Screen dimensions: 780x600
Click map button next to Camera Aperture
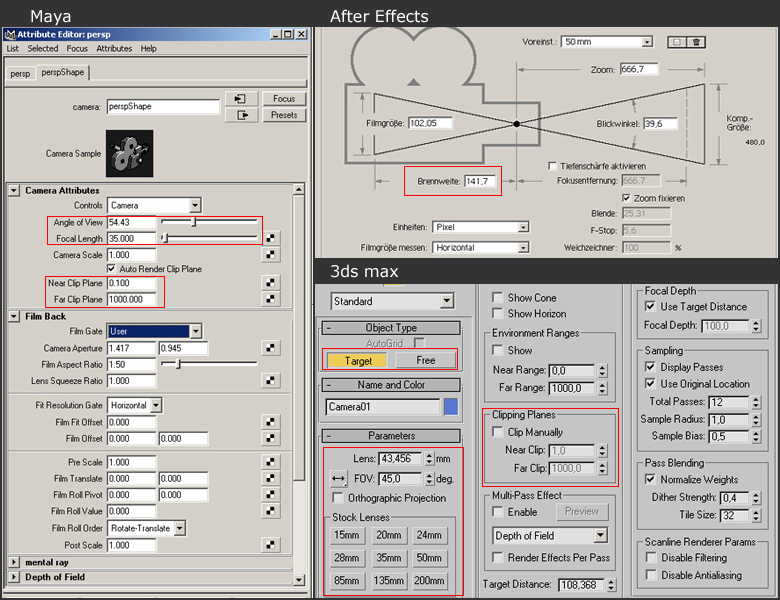coord(271,348)
